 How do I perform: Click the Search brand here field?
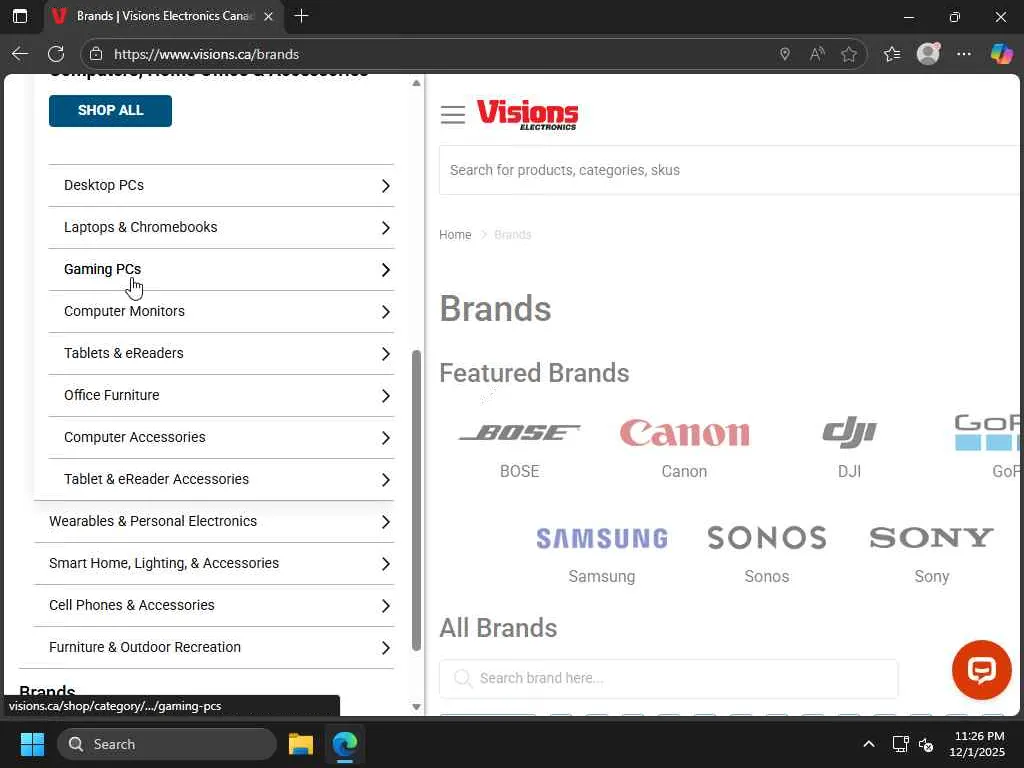coord(668,679)
